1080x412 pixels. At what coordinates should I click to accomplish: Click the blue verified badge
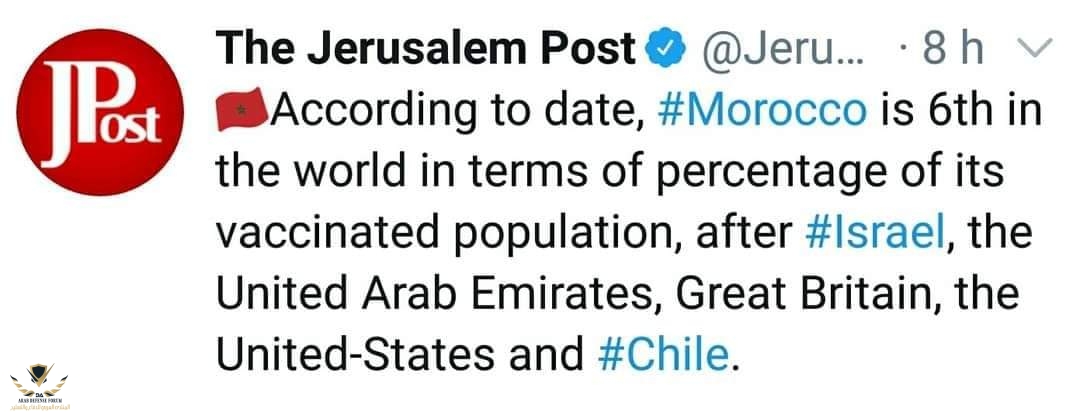(665, 50)
